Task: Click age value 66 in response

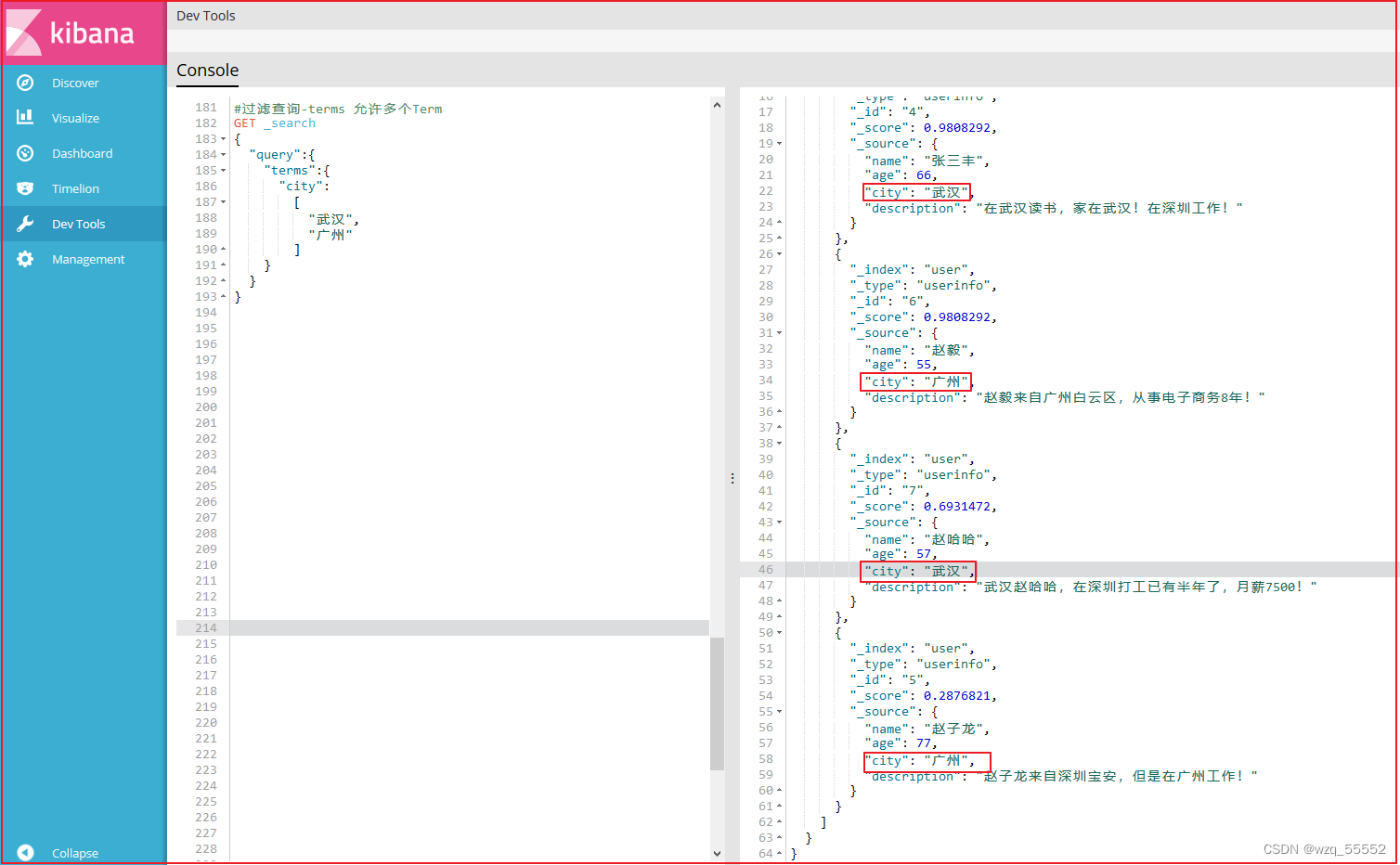Action: point(924,175)
